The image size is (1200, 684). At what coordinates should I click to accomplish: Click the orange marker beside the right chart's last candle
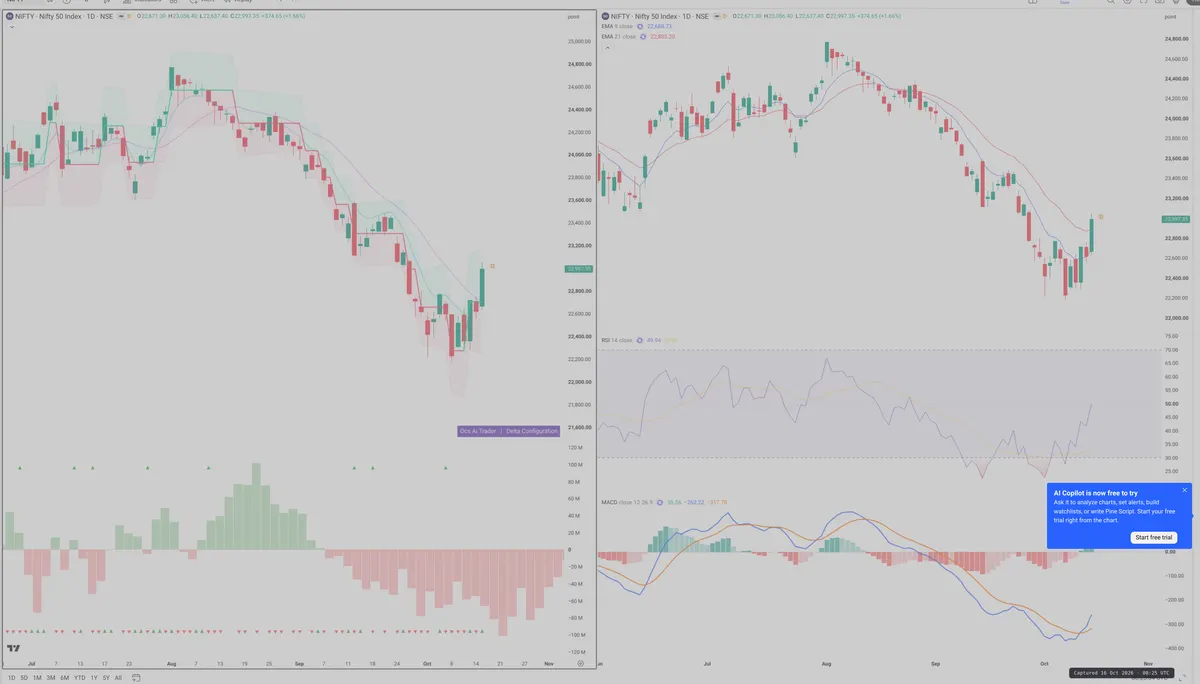(1101, 216)
